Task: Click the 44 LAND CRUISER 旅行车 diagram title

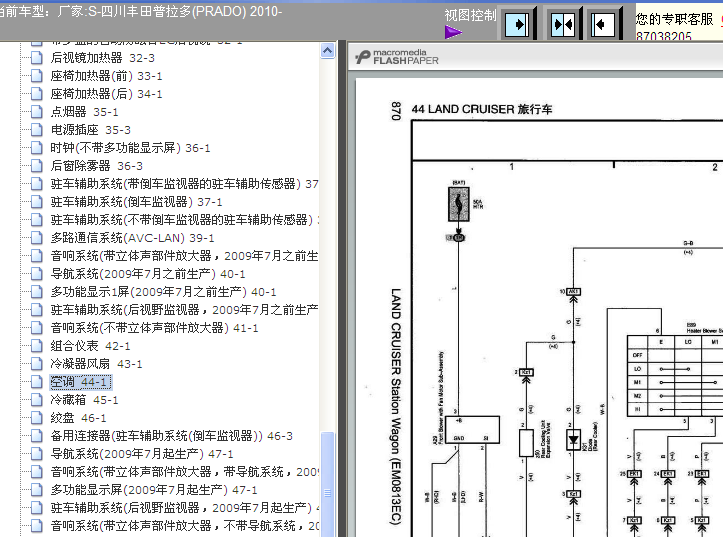Action: [482, 109]
